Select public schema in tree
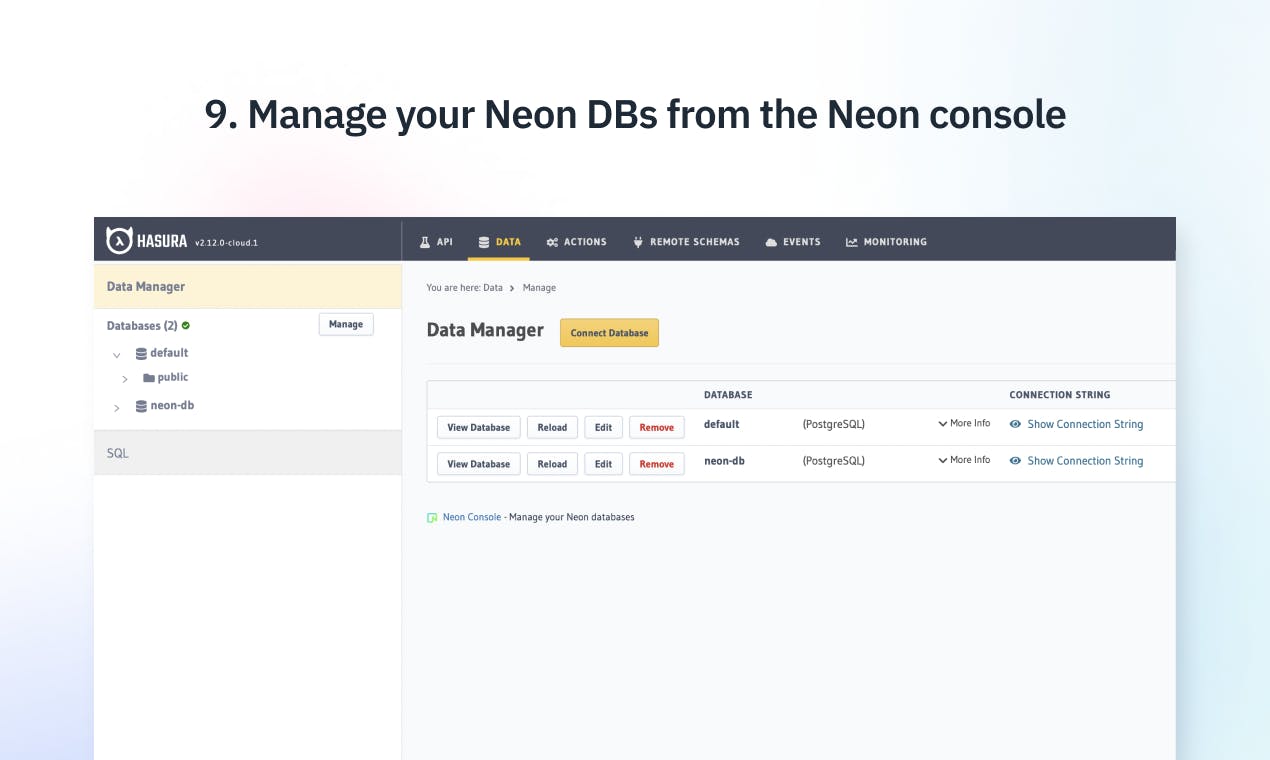Viewport: 1270px width, 760px height. (x=173, y=378)
